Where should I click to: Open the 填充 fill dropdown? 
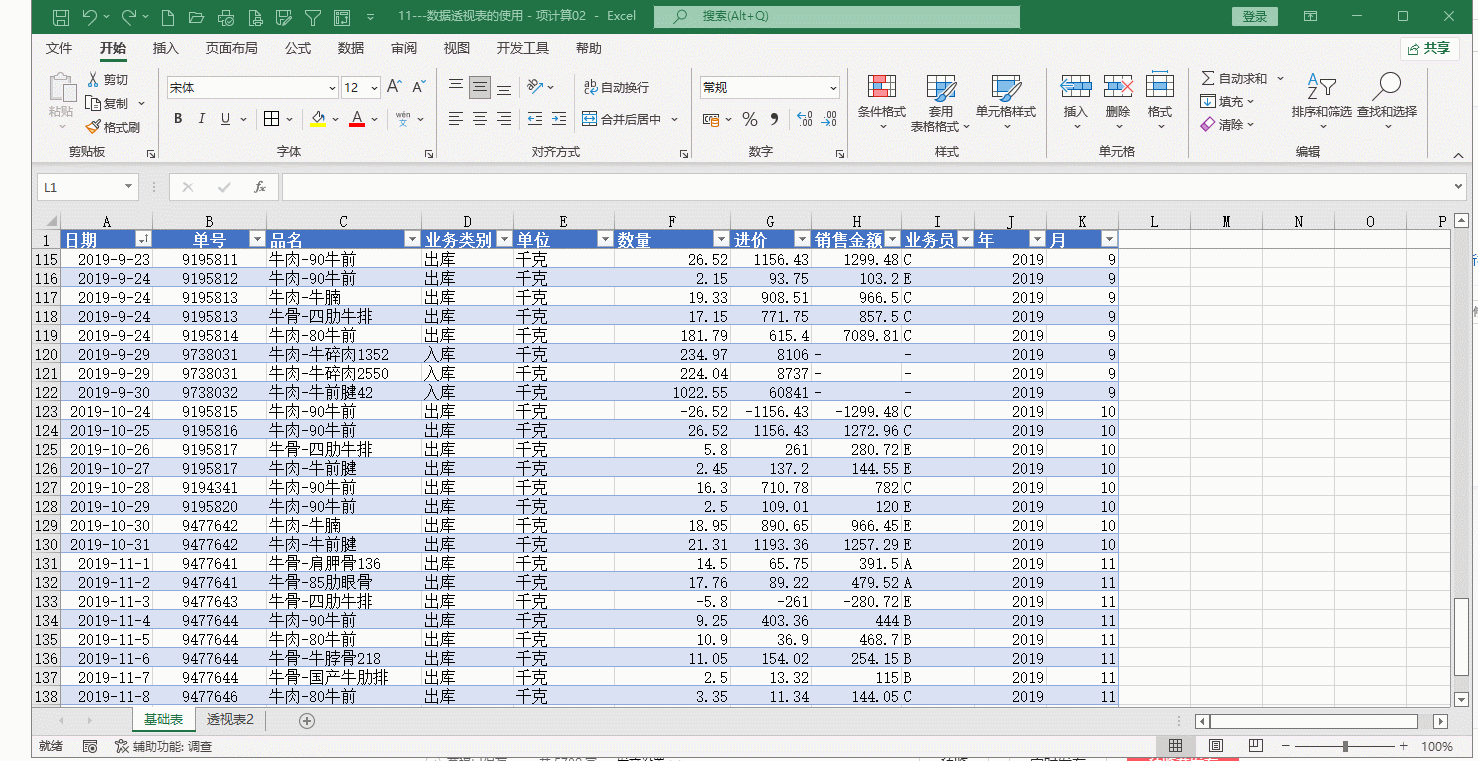tap(1251, 101)
